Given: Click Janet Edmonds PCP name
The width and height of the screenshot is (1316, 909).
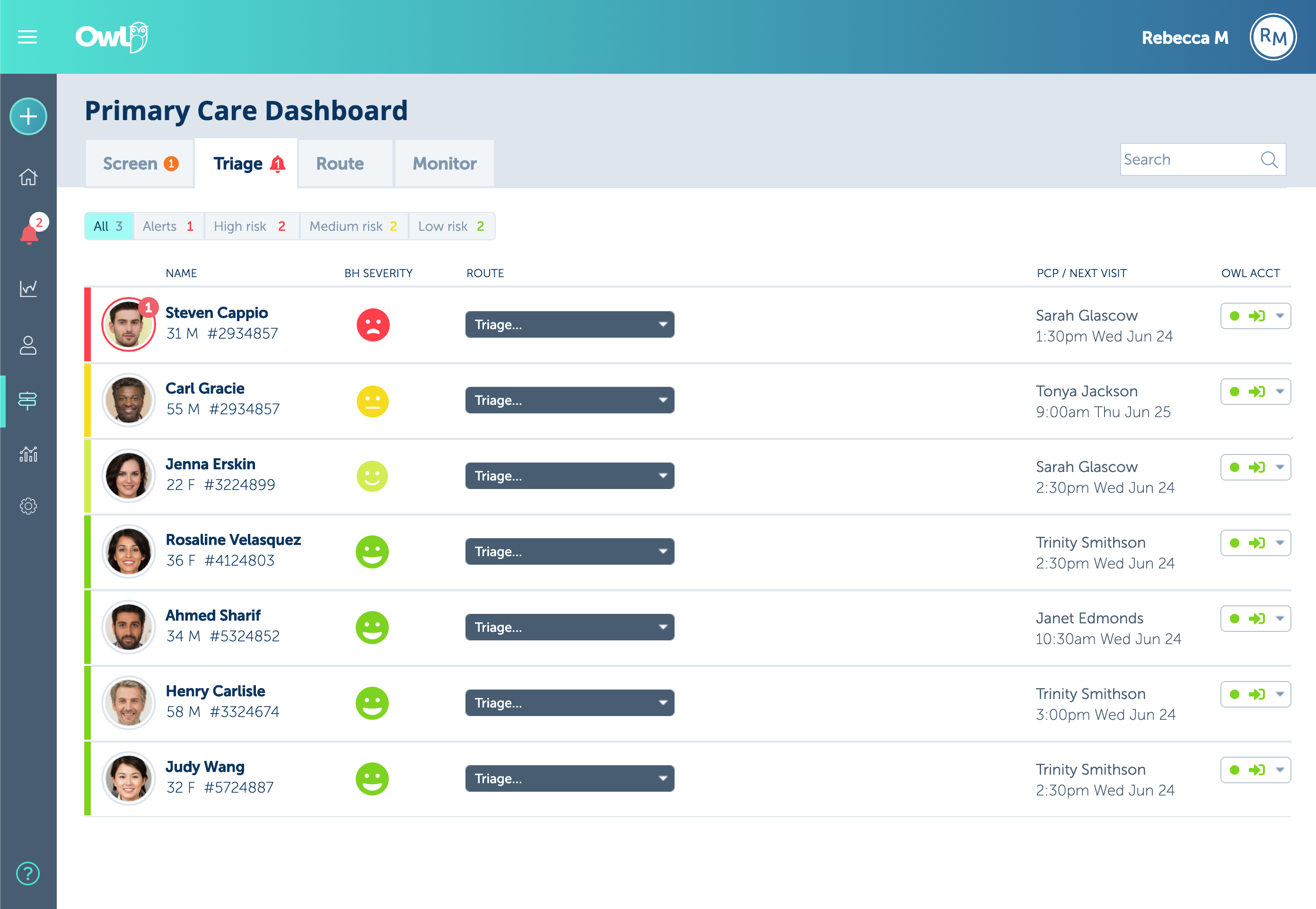Looking at the screenshot, I should 1089,618.
